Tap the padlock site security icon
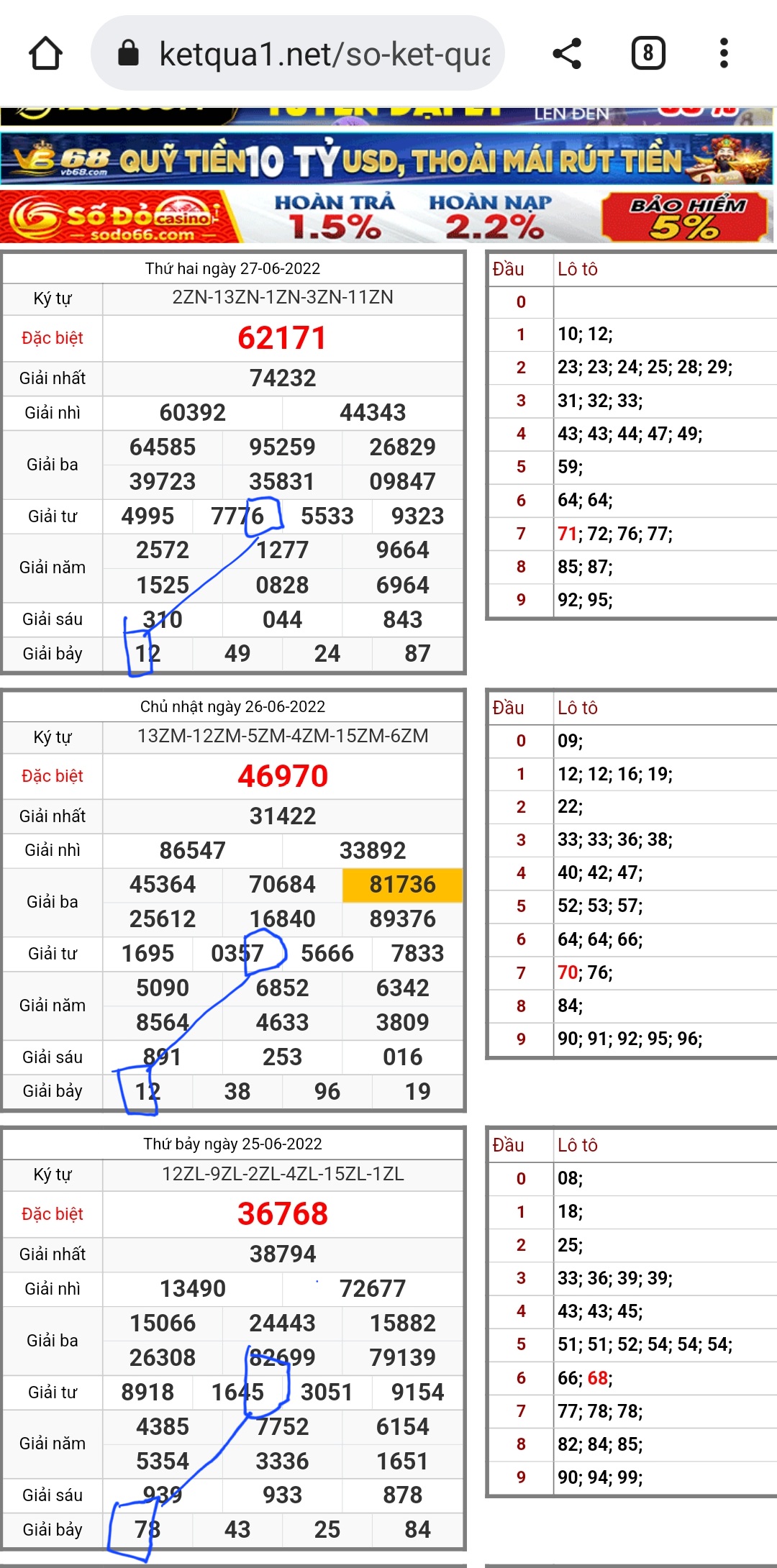 (x=128, y=54)
